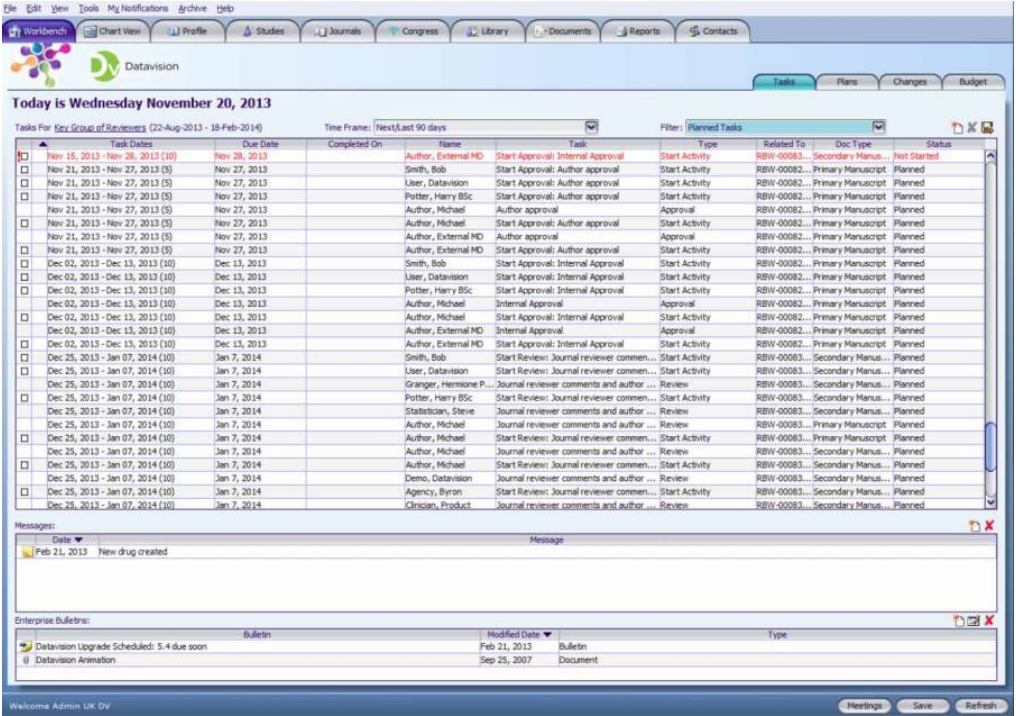Click the new message icon in the Messages section

[x=974, y=525]
